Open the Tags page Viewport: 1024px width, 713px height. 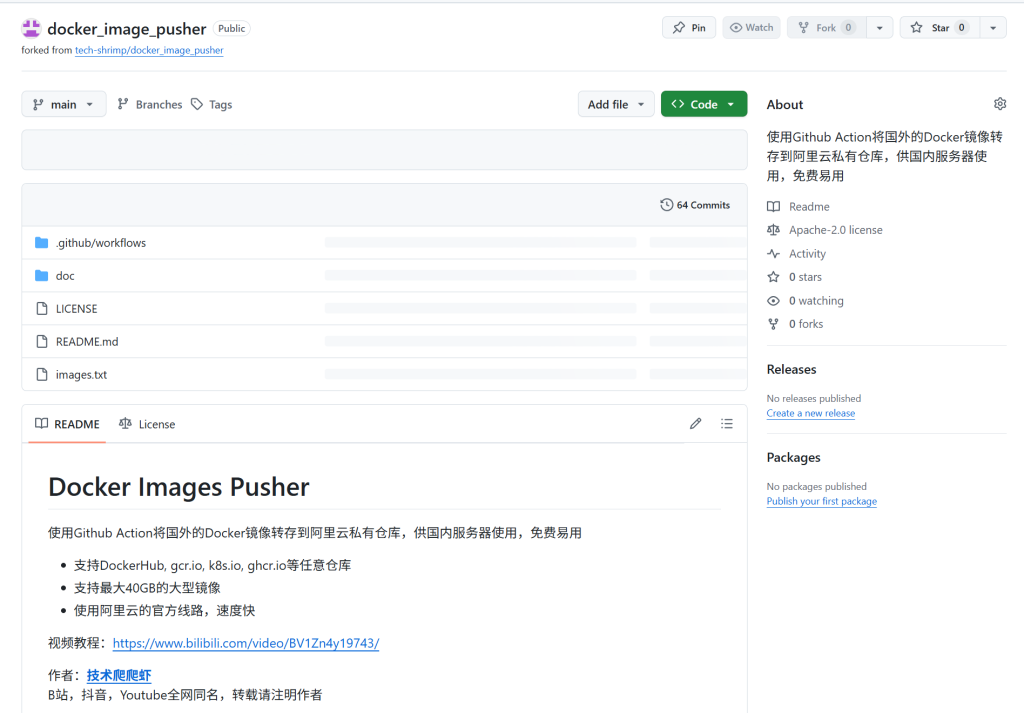tap(212, 104)
